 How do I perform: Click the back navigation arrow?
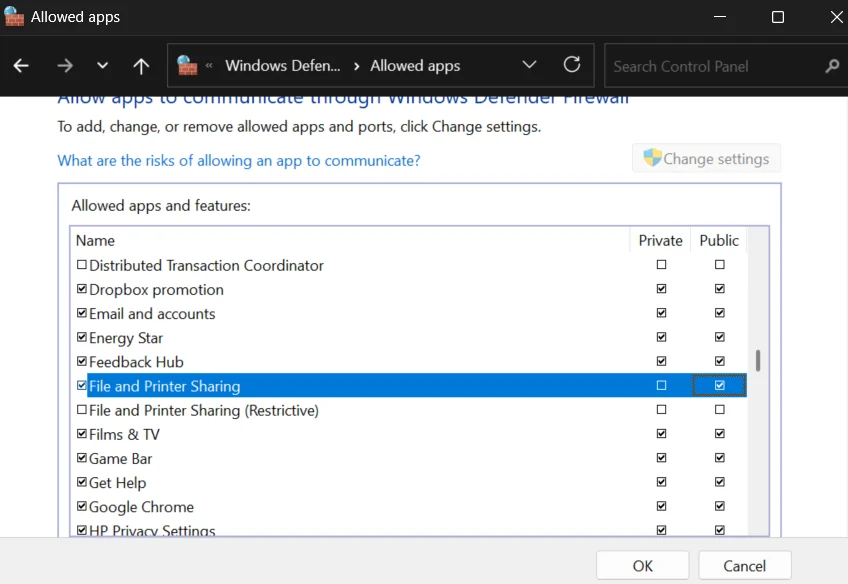20,66
